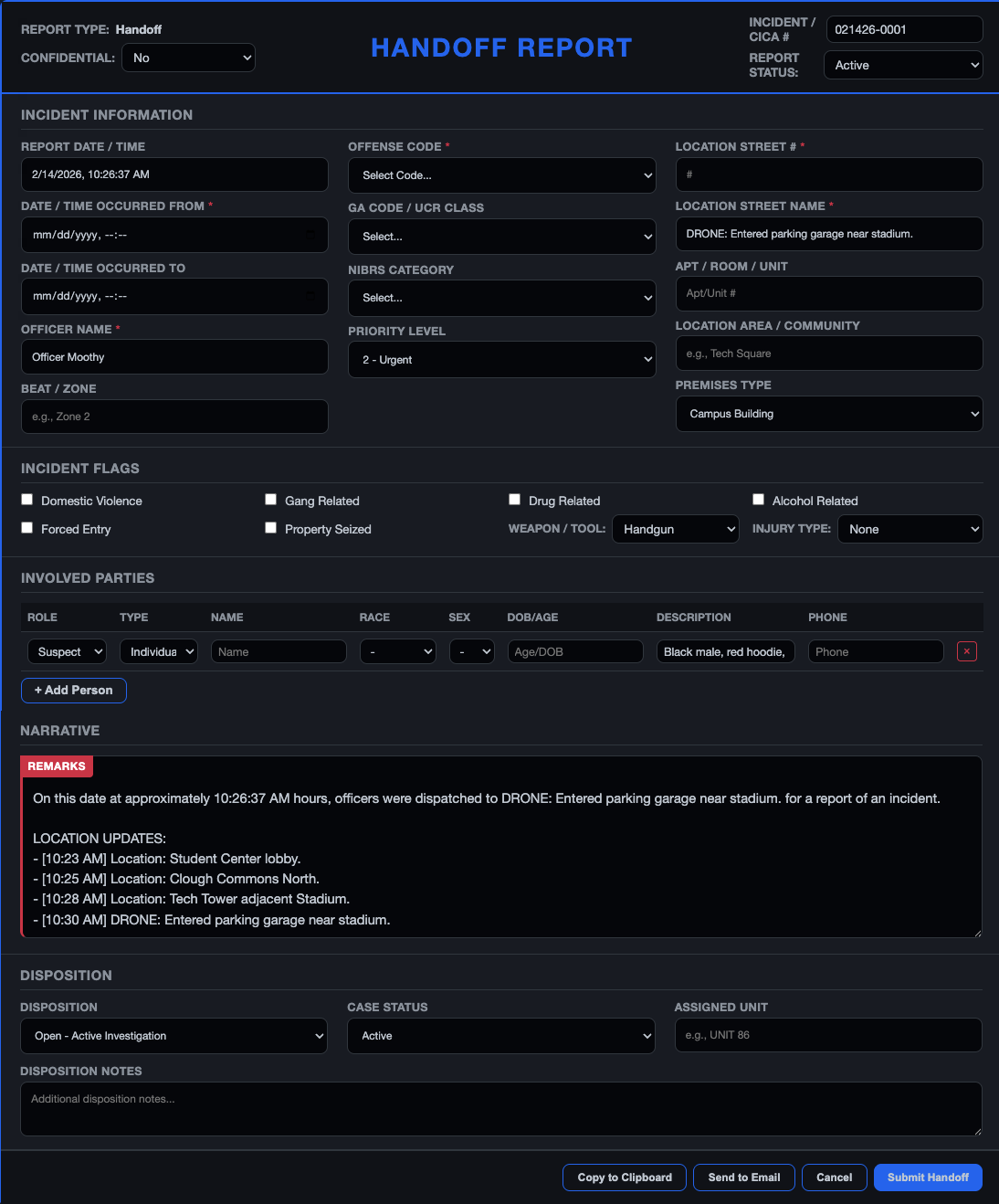
Task: Send the report to email
Action: [743, 1177]
